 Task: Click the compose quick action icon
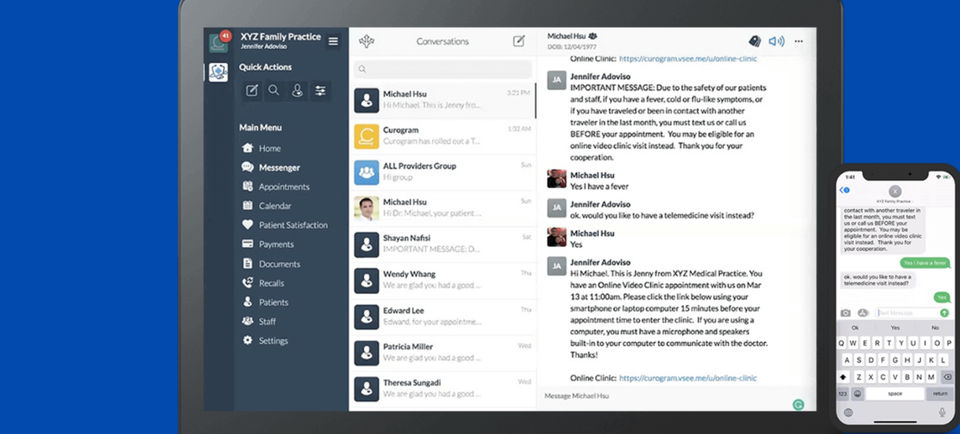point(252,91)
